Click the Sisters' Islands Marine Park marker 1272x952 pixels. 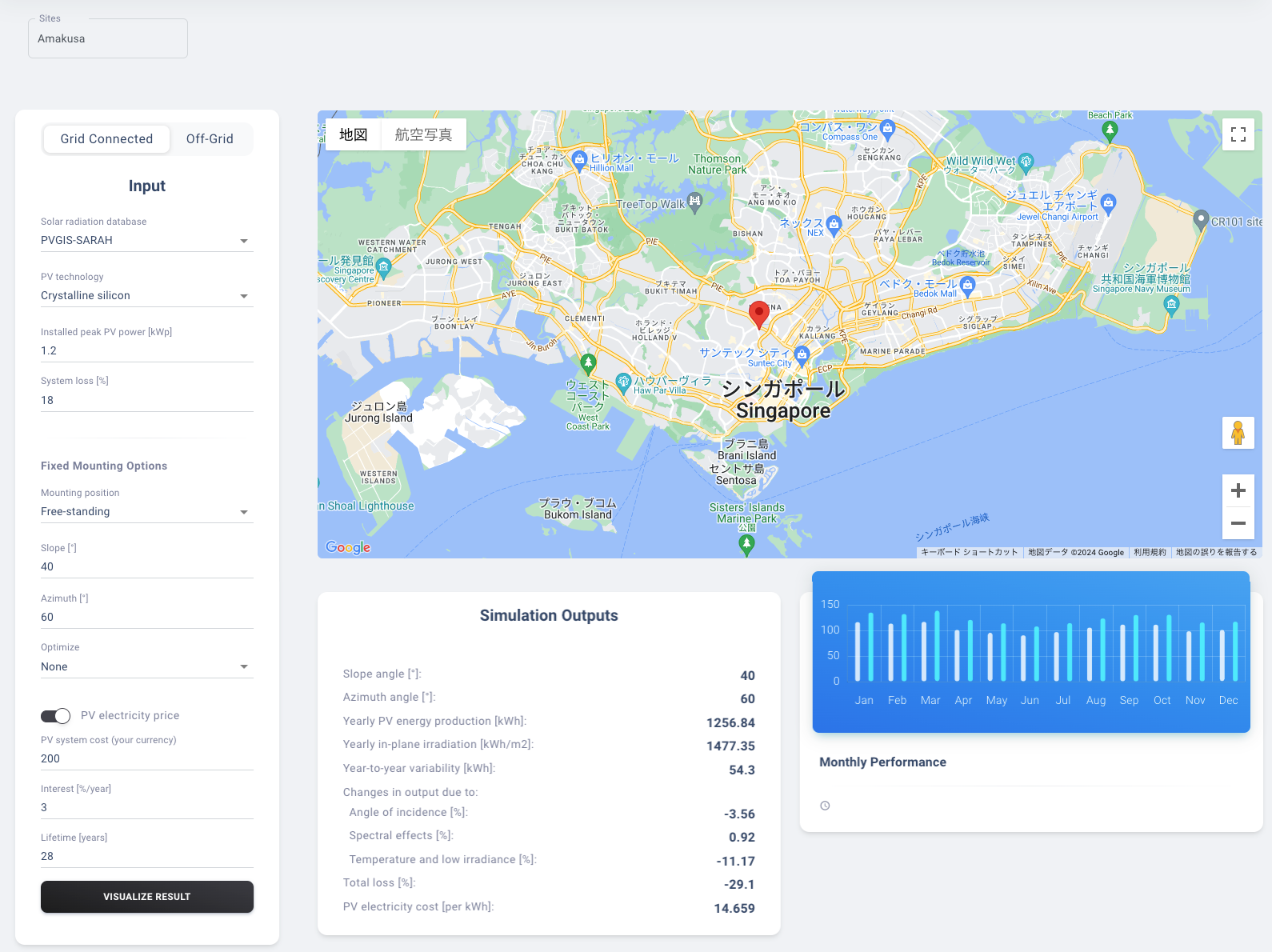pos(746,545)
